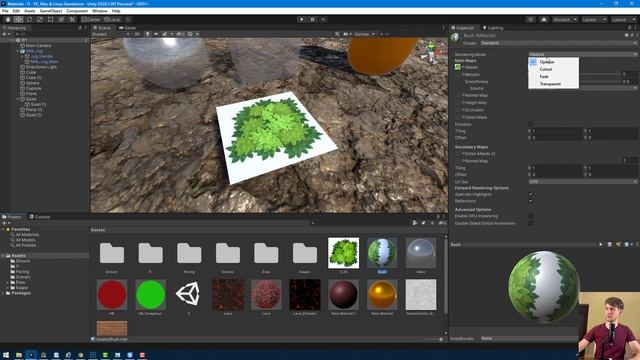Open the Component menu

point(77,11)
